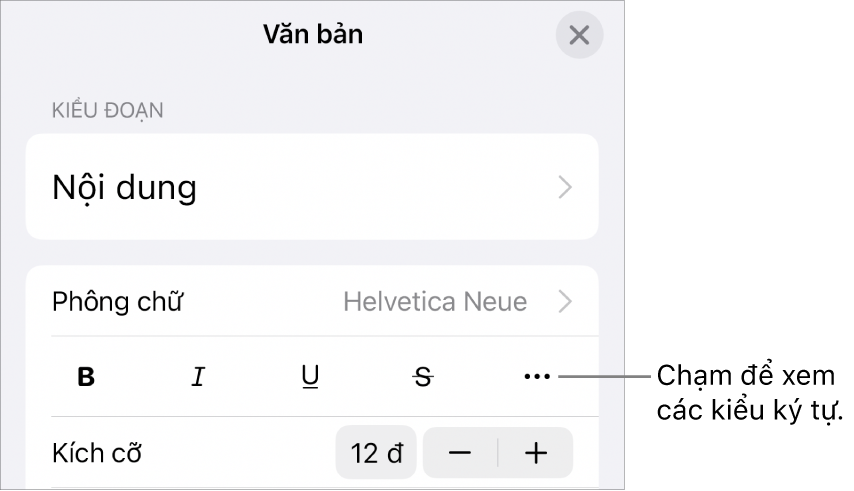The image size is (854, 491).
Task: Toggle strikethrough with the S icon
Action: 425,377
